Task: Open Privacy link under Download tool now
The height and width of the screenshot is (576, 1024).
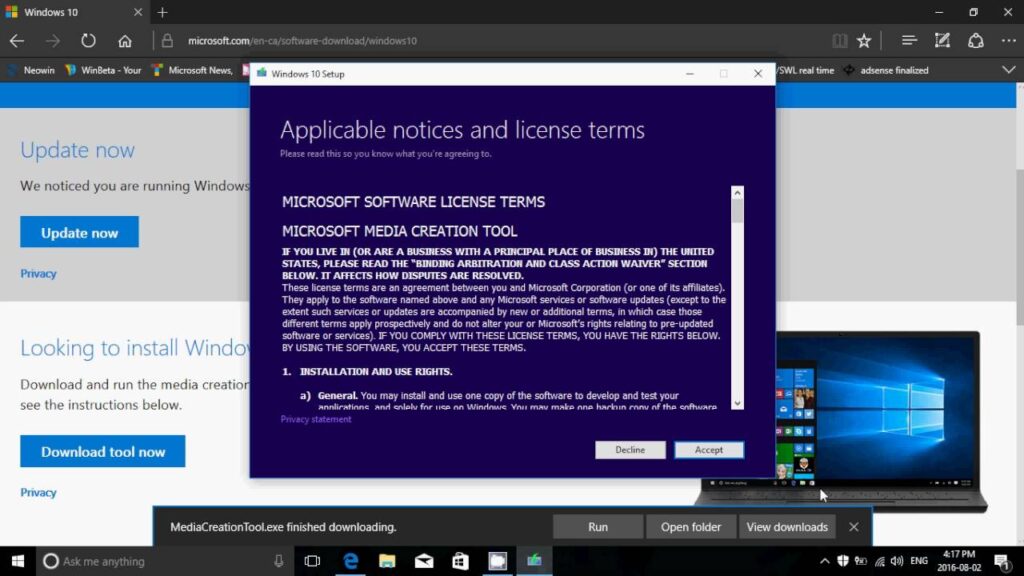Action: (39, 492)
